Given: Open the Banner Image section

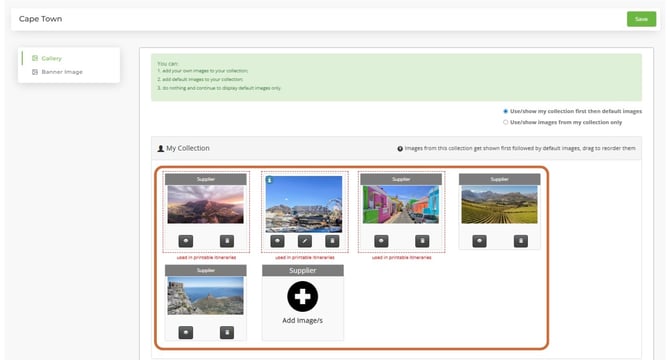Looking at the screenshot, I should coord(62,72).
